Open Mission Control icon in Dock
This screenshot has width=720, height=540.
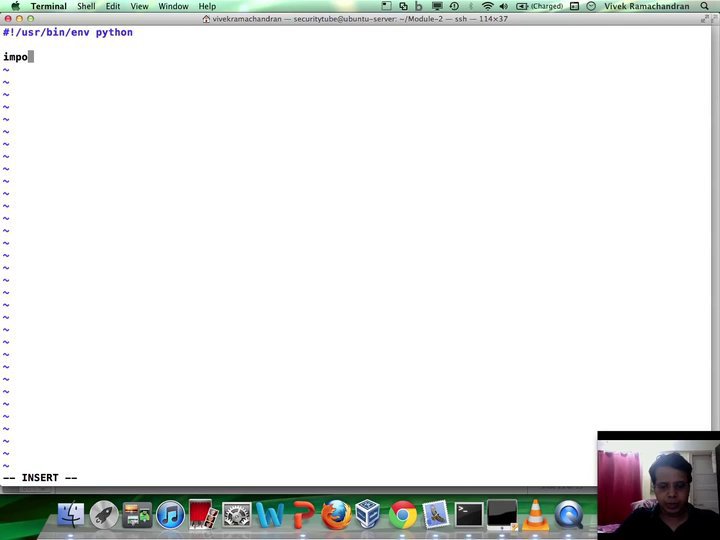pos(137,514)
